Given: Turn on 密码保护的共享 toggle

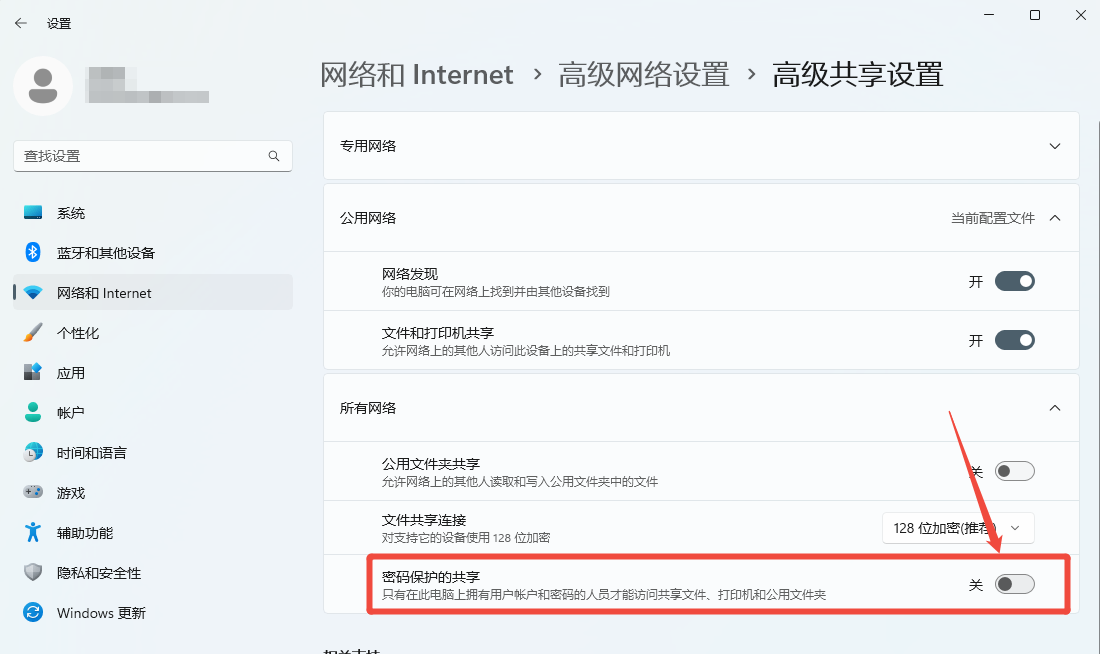Looking at the screenshot, I should tap(1014, 584).
